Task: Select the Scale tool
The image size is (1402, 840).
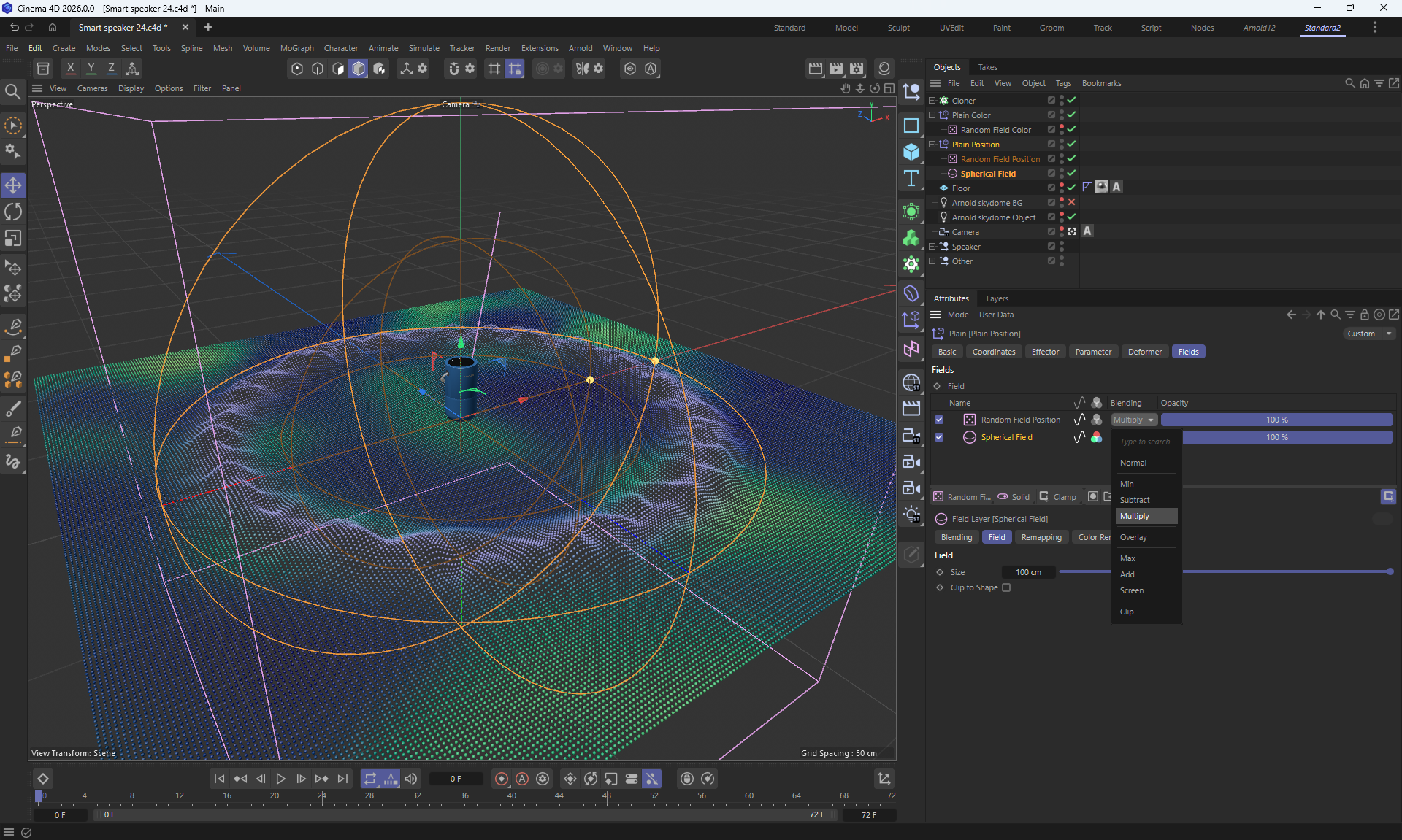Action: click(x=13, y=239)
